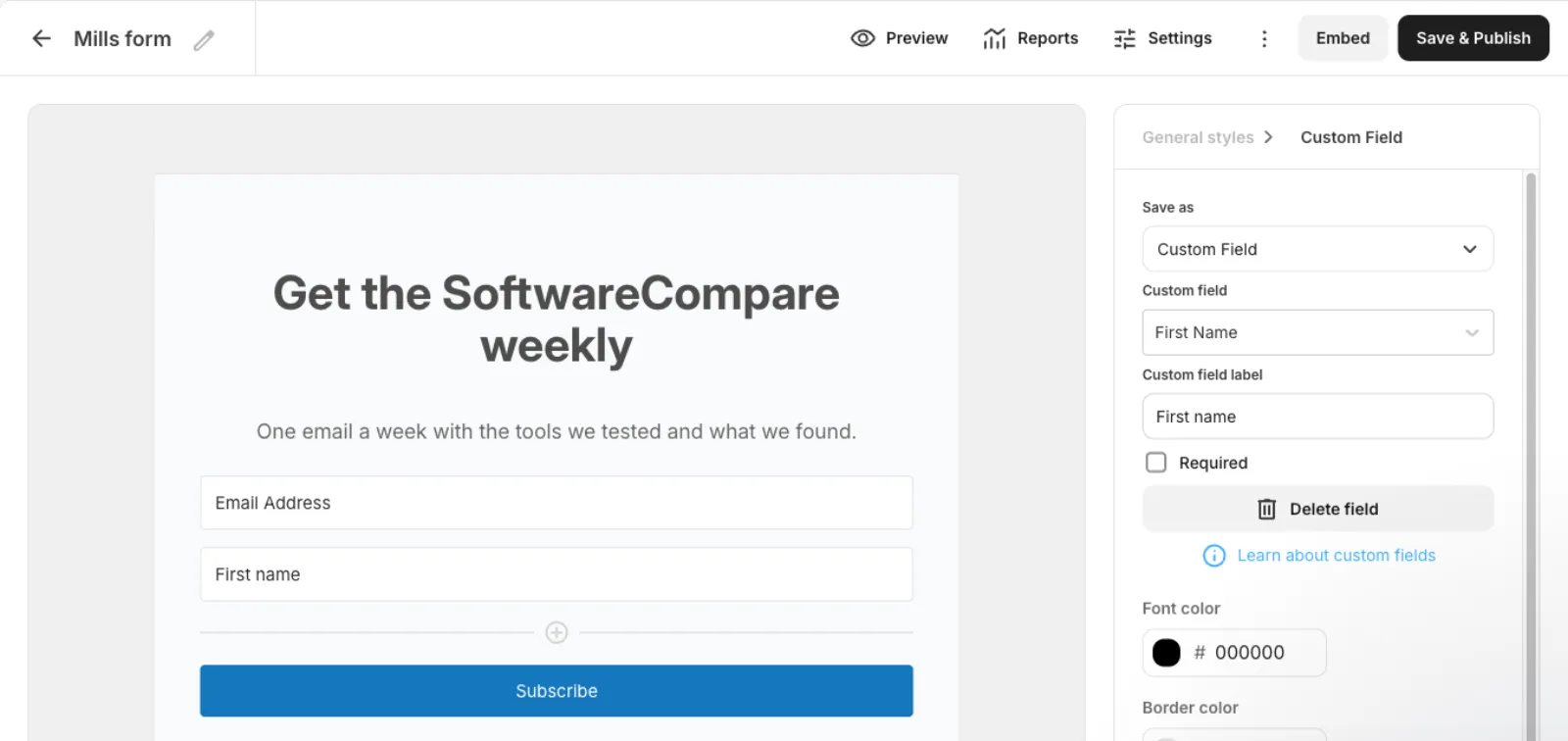Click the Custom field label input
Screen dimensions: 1568x741
tap(1318, 417)
